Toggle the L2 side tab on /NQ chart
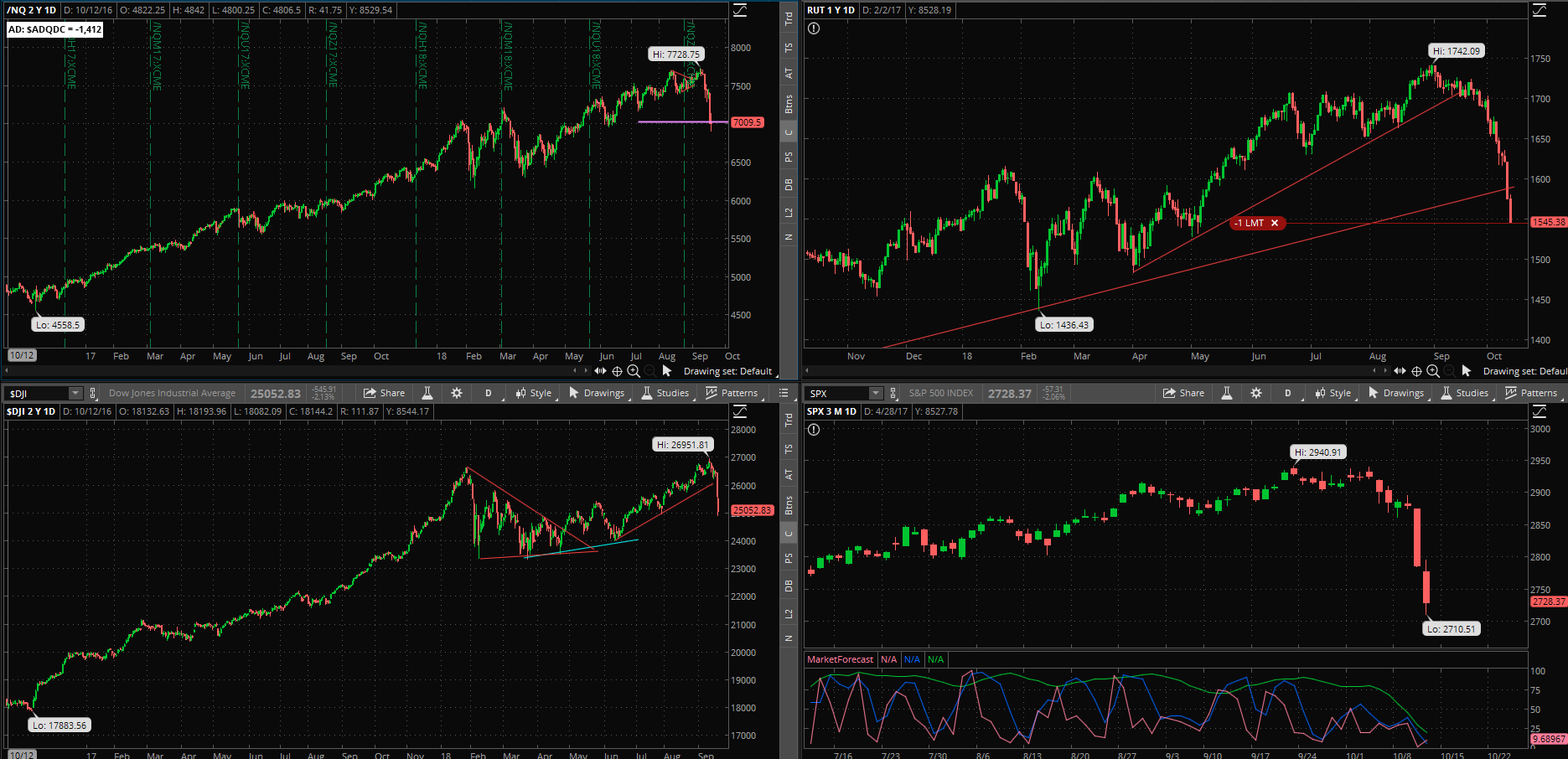Viewport: 1568px width, 759px height. [x=789, y=213]
